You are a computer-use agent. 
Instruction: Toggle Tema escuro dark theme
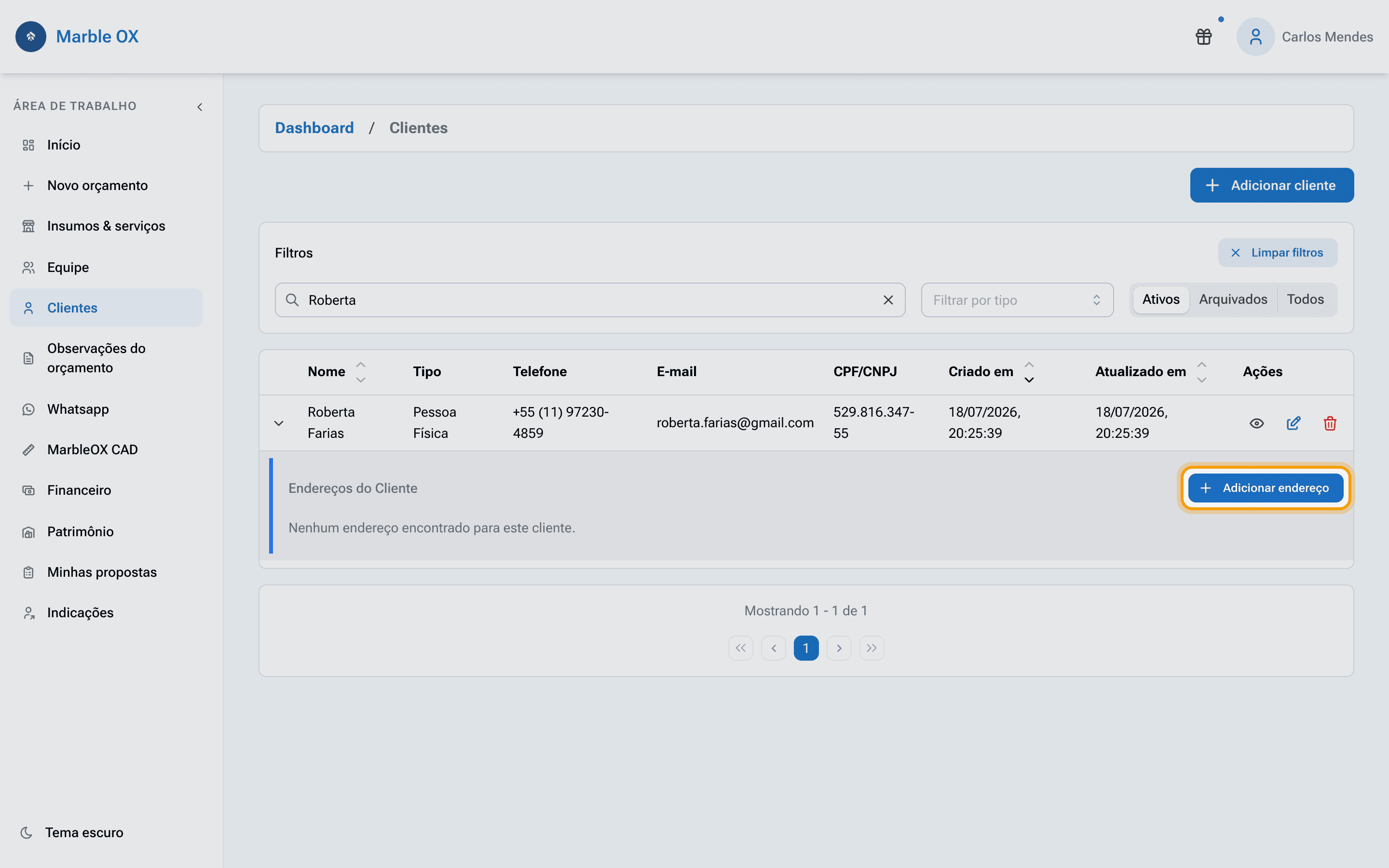click(72, 832)
